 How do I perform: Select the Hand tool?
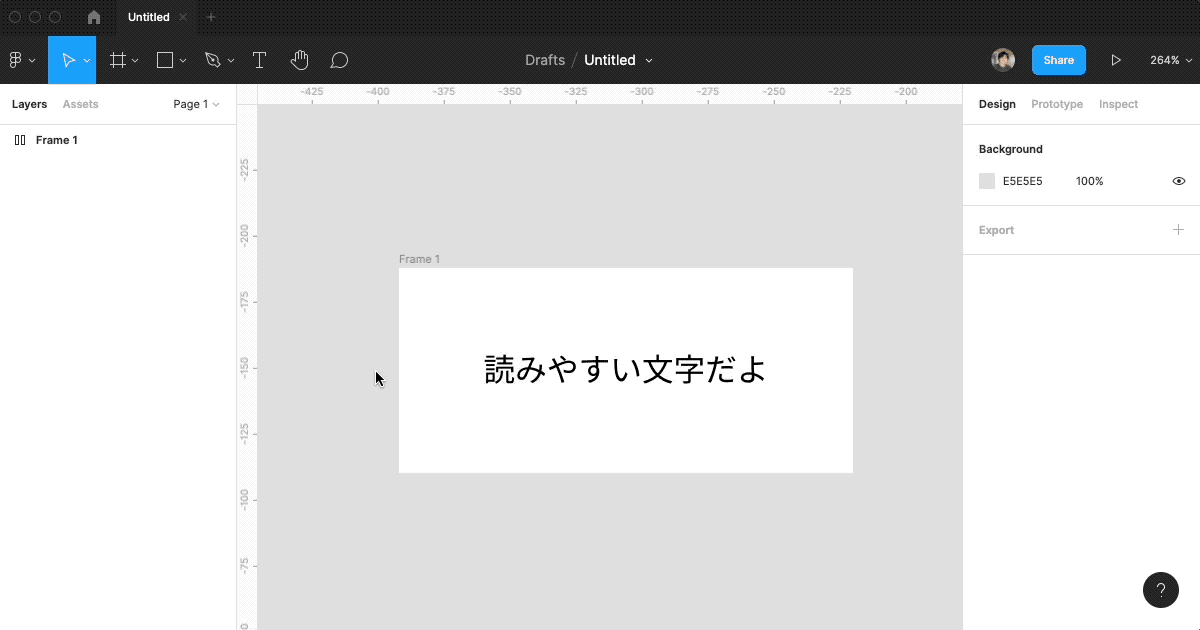click(x=299, y=60)
